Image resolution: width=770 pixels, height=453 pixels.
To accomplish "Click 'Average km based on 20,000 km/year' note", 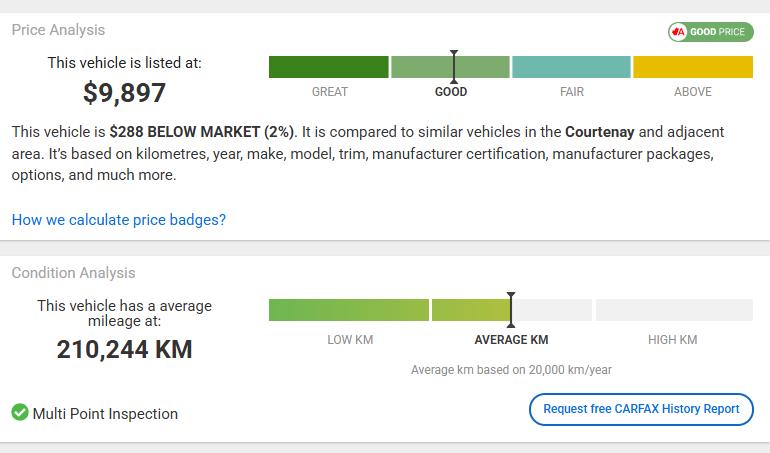I will tap(511, 370).
